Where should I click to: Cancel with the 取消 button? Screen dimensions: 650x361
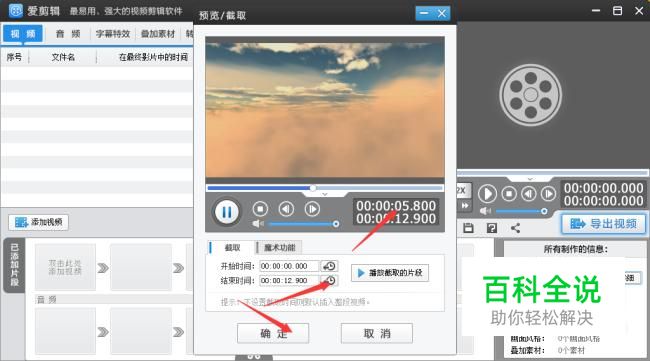point(376,333)
